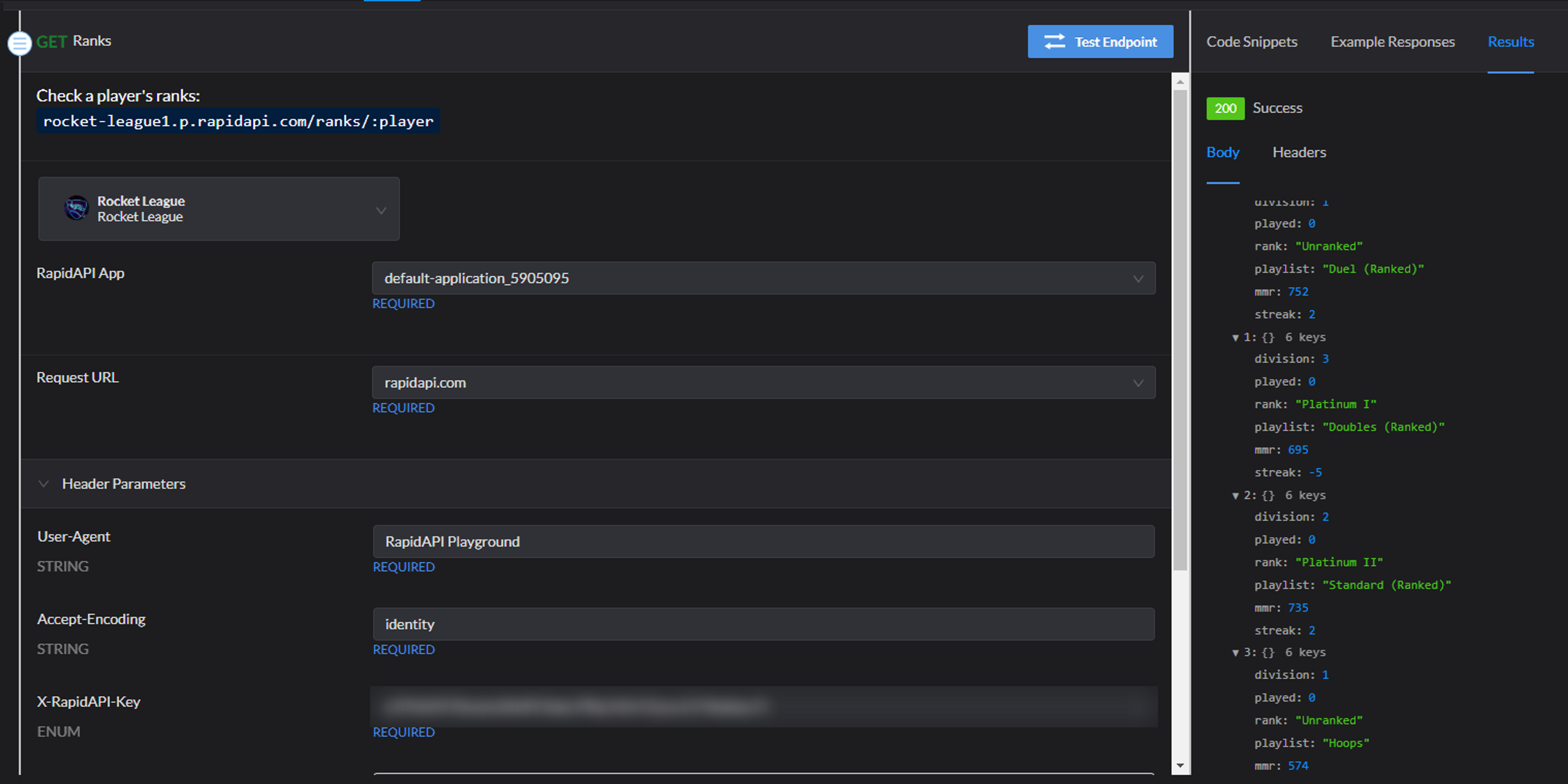Open the Rocket League API selector dropdown

click(381, 211)
